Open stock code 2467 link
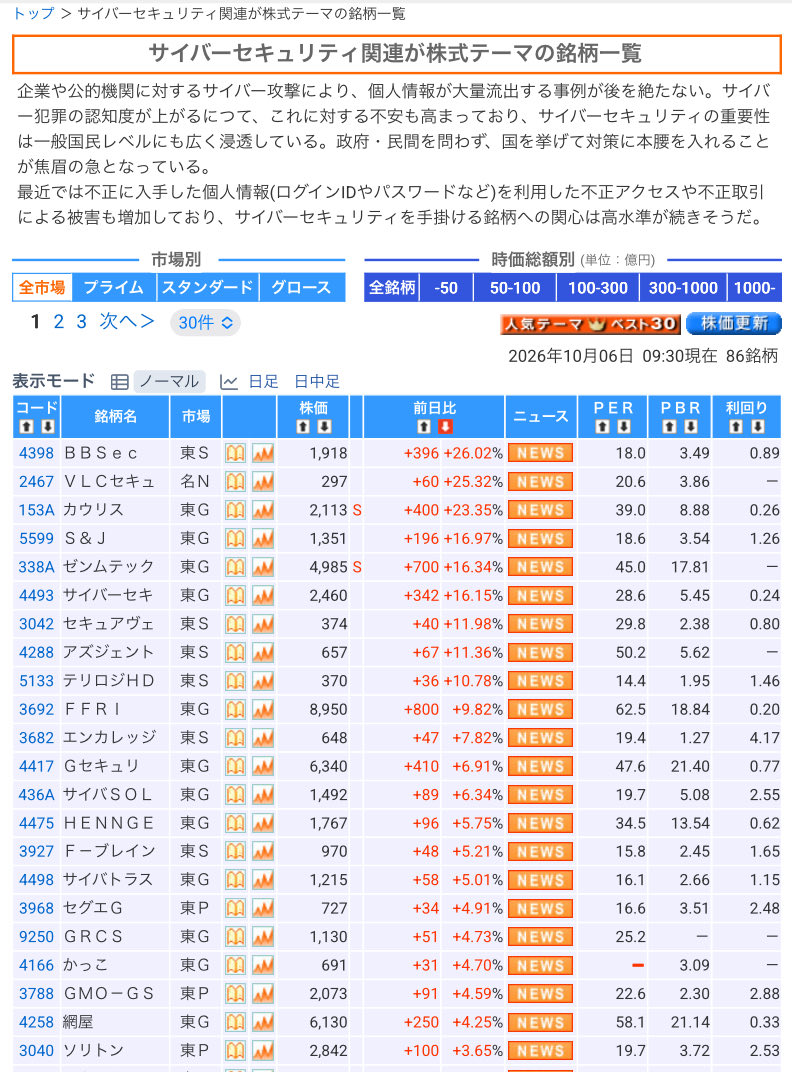This screenshot has height=1072, width=792. point(36,482)
